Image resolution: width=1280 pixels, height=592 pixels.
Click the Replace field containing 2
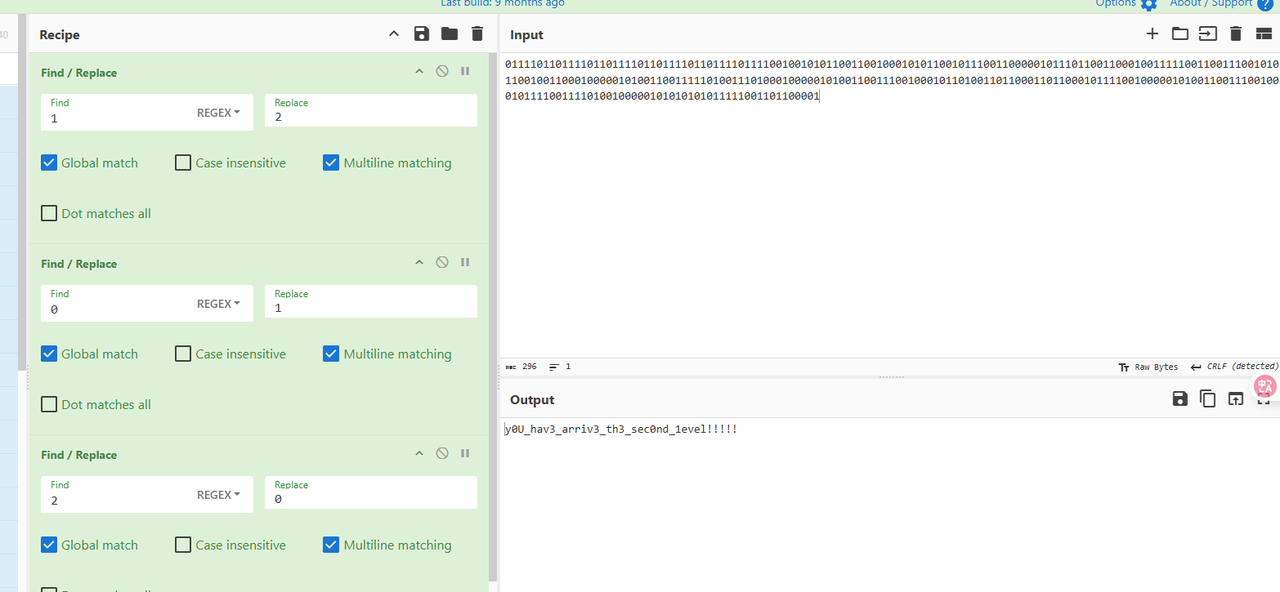pos(371,110)
